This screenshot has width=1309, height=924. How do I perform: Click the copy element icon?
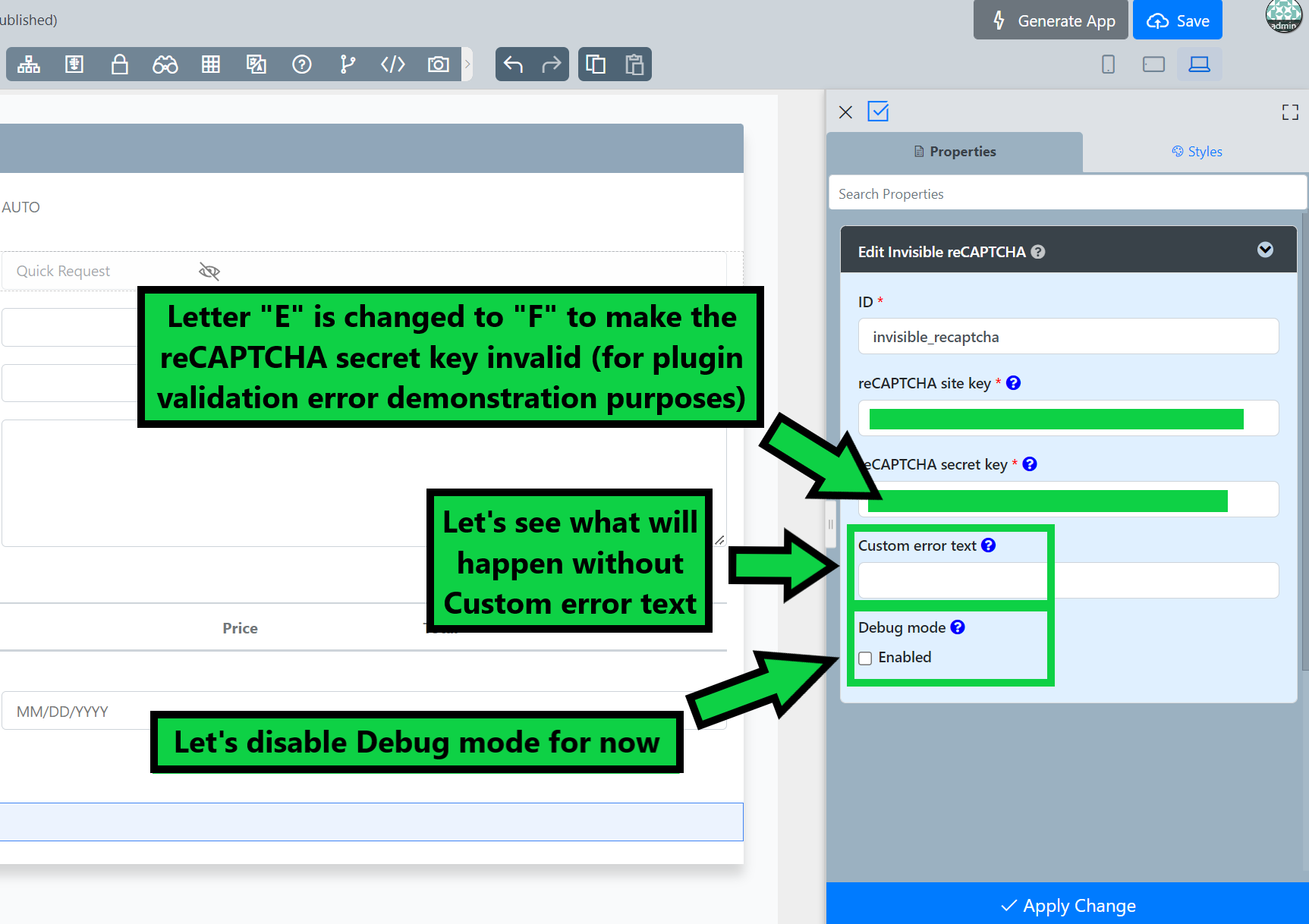(596, 64)
